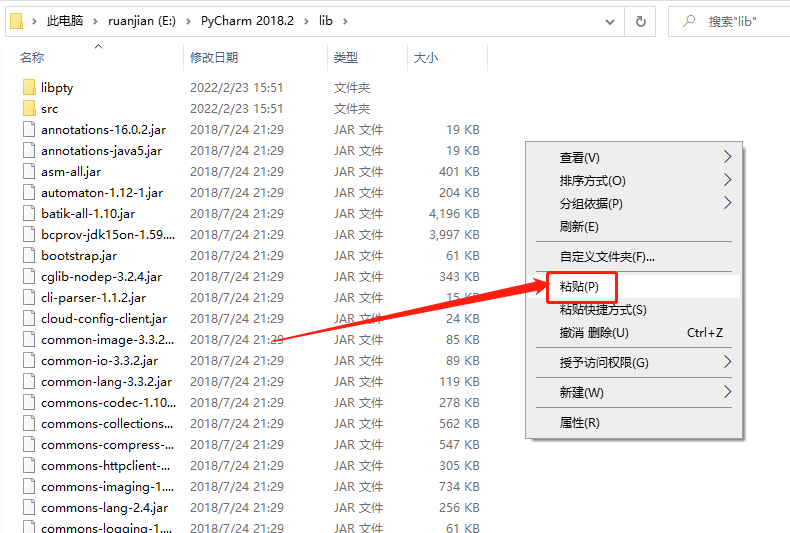Click the libpty folder name
The width and height of the screenshot is (790, 533).
tap(57, 88)
